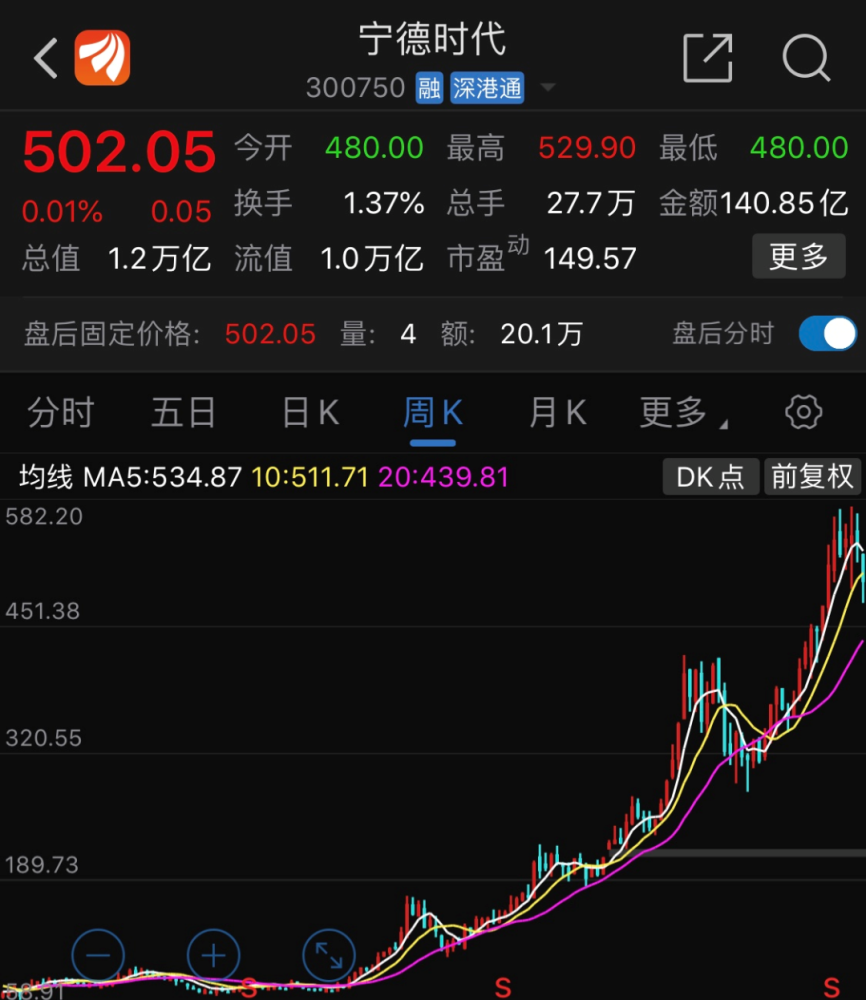Zoom in chart with plus circle
This screenshot has height=1000, width=866.
tap(214, 955)
